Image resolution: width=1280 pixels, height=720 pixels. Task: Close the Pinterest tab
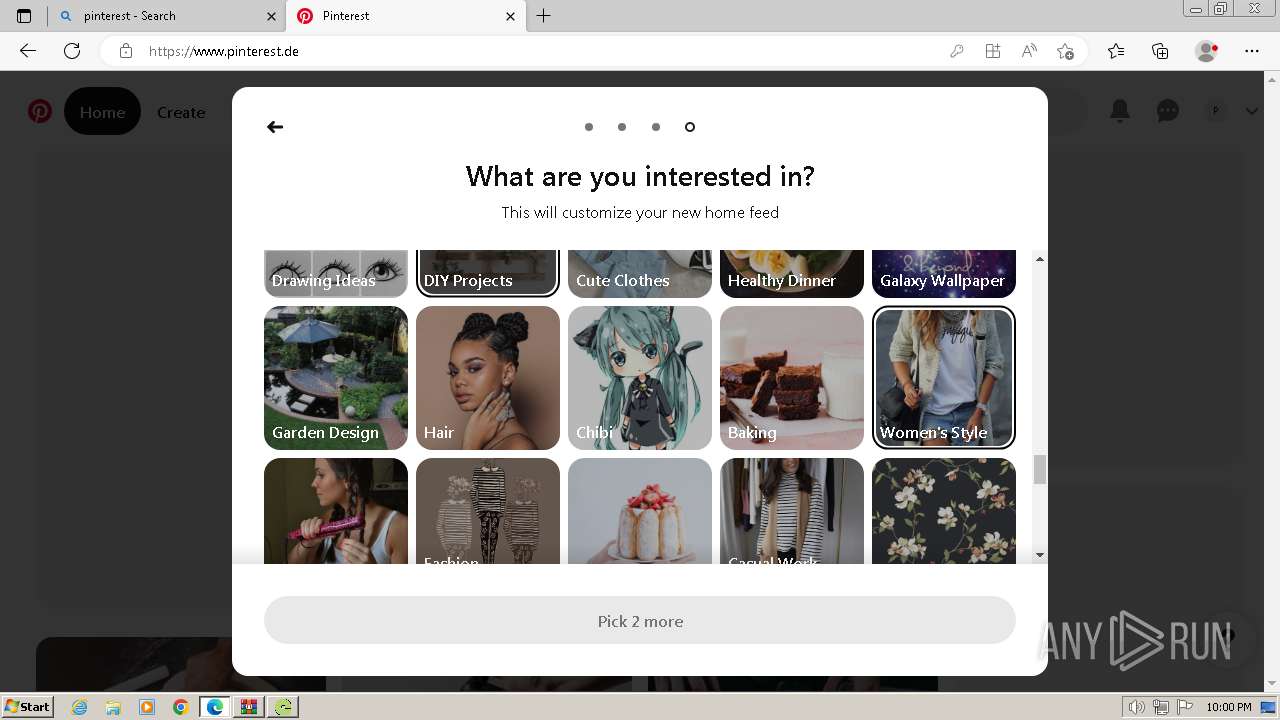coord(510,16)
